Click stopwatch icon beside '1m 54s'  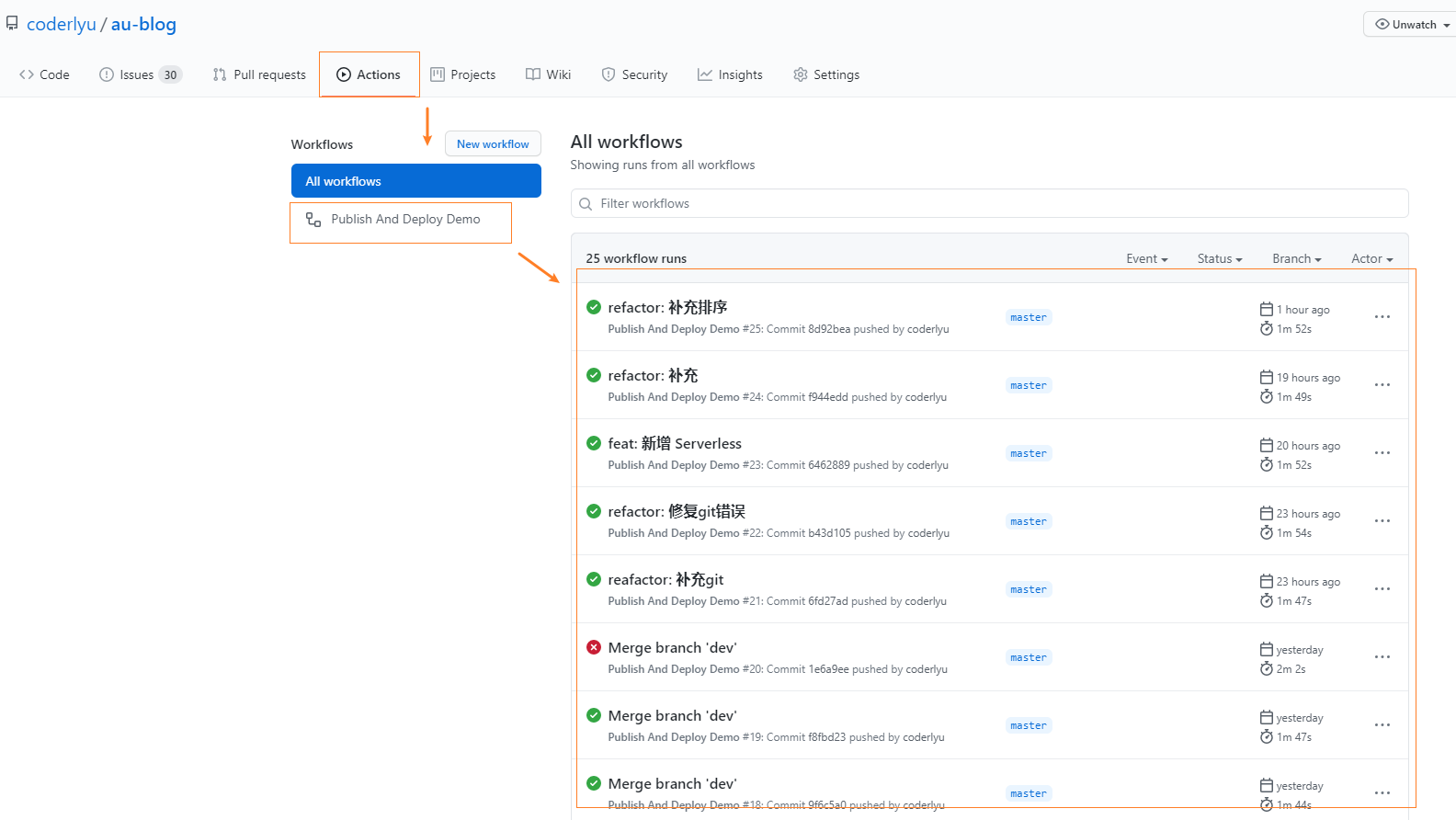pos(1267,532)
